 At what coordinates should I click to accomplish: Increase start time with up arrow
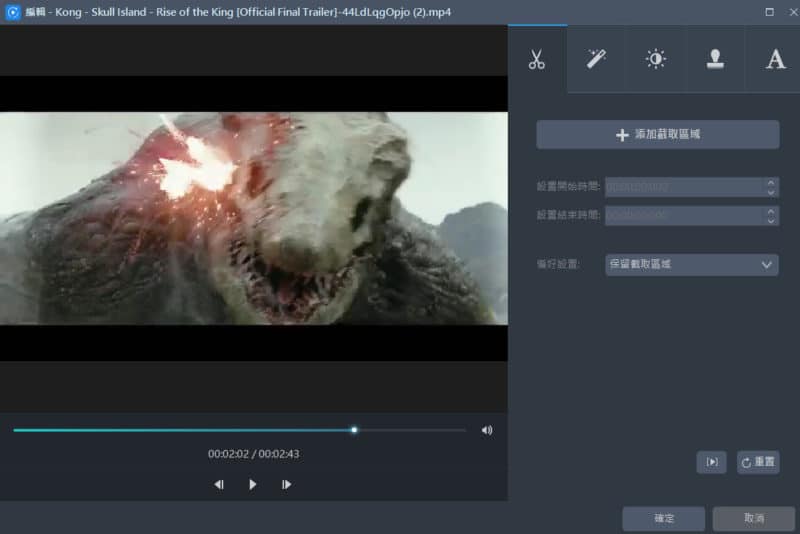coord(771,182)
